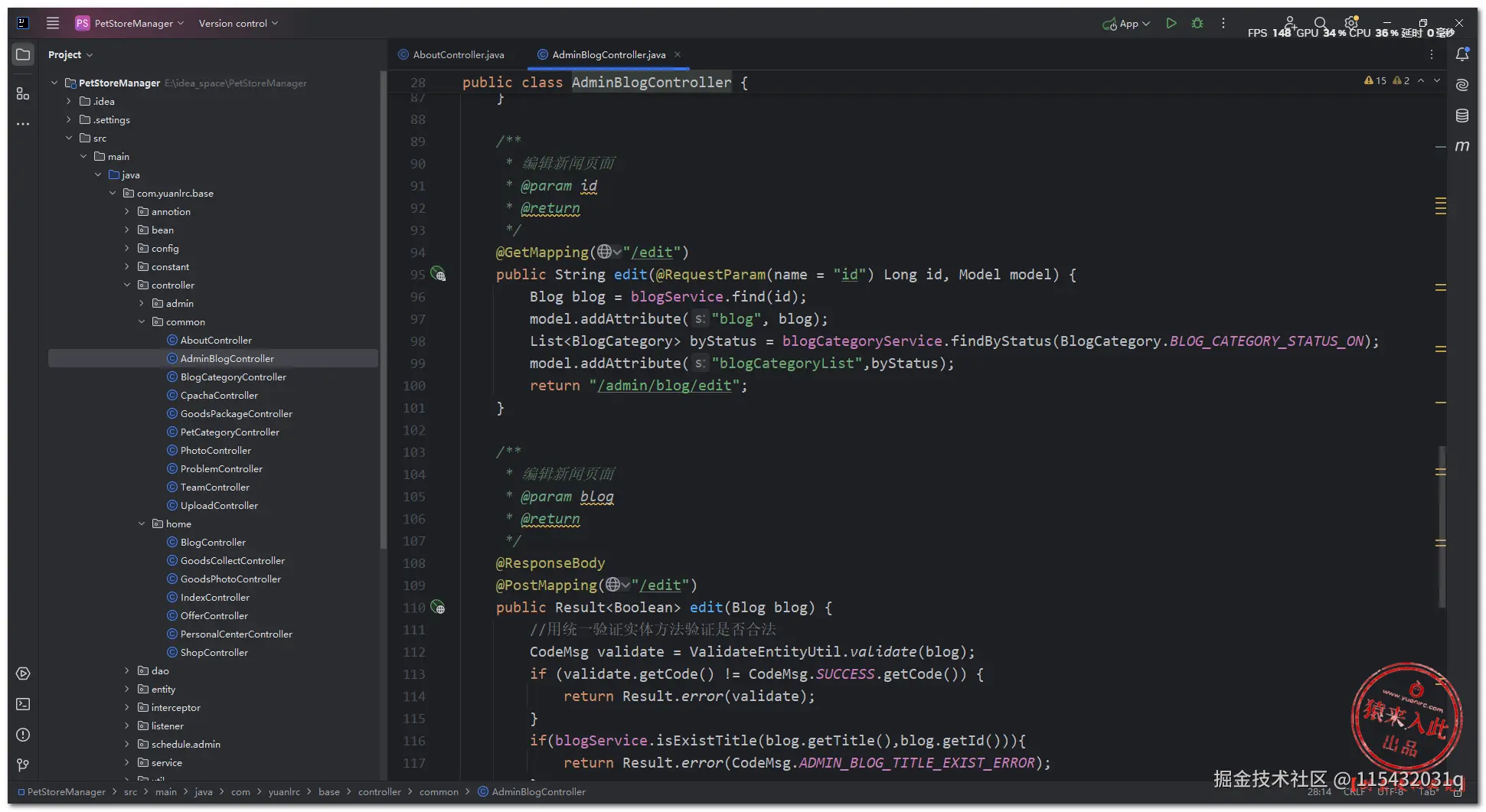The height and width of the screenshot is (812, 1486).
Task: Select ShopController in tree
Action: tap(214, 652)
